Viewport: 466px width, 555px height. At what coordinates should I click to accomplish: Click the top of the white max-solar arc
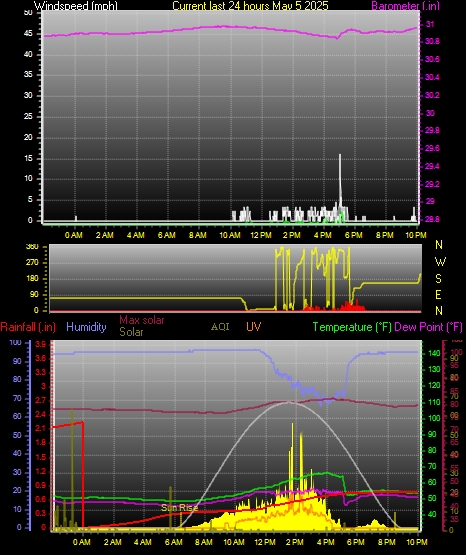coord(290,402)
